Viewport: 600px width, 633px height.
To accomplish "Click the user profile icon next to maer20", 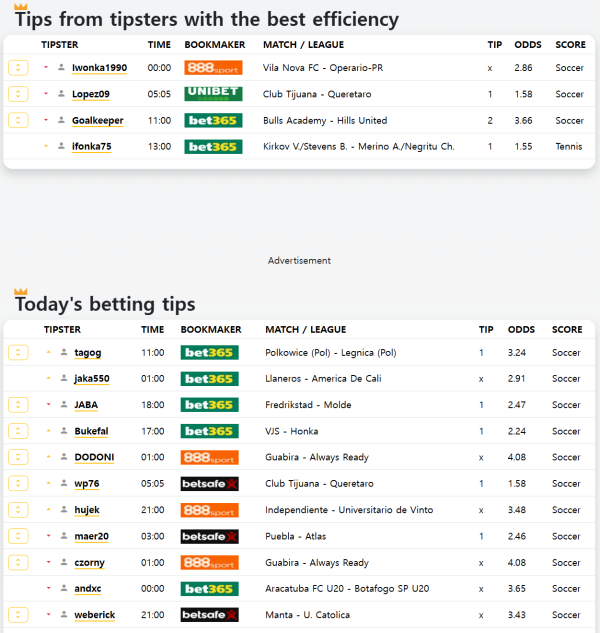I will 64,536.
